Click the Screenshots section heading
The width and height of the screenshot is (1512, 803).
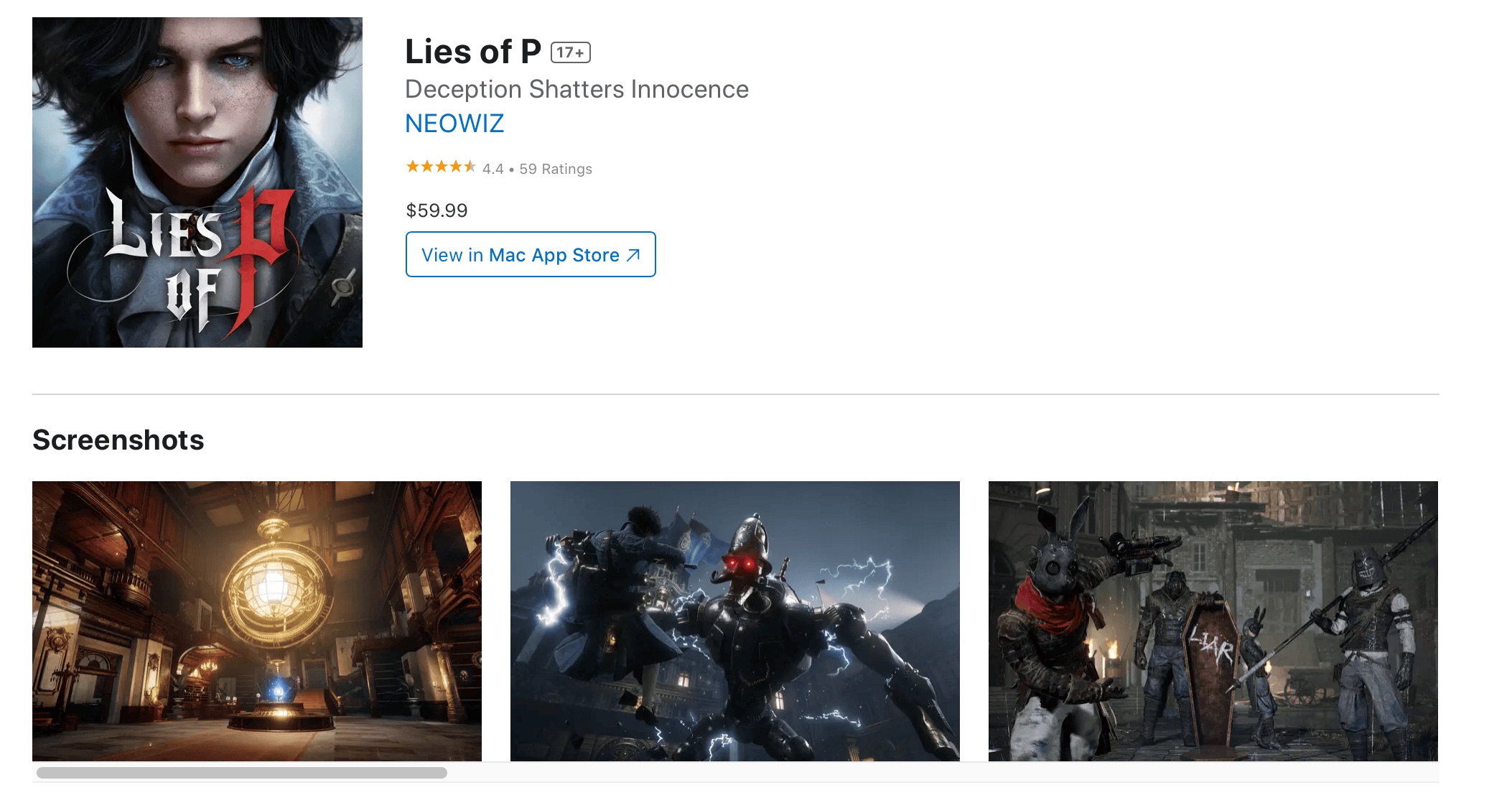[x=118, y=440]
